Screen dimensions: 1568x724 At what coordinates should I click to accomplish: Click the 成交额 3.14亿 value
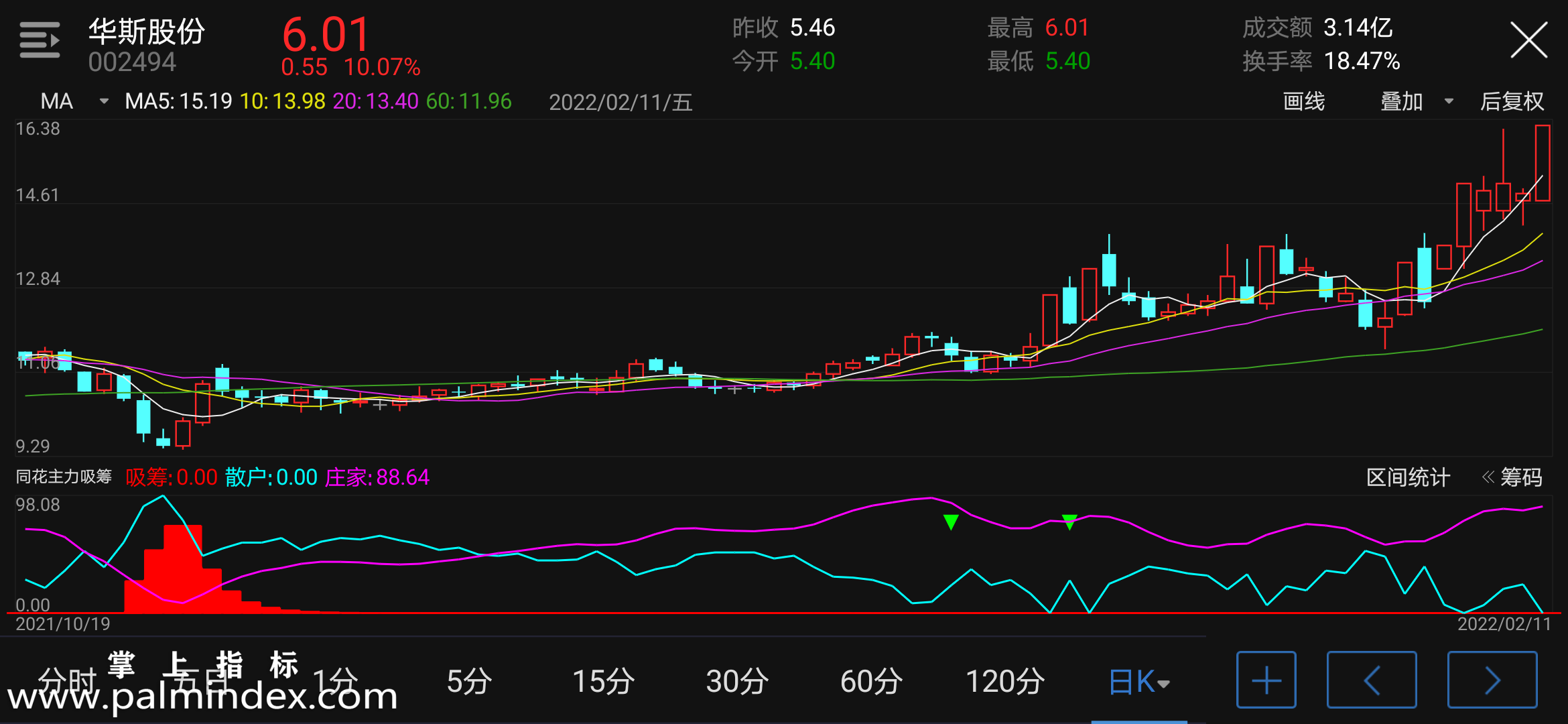(x=1317, y=27)
